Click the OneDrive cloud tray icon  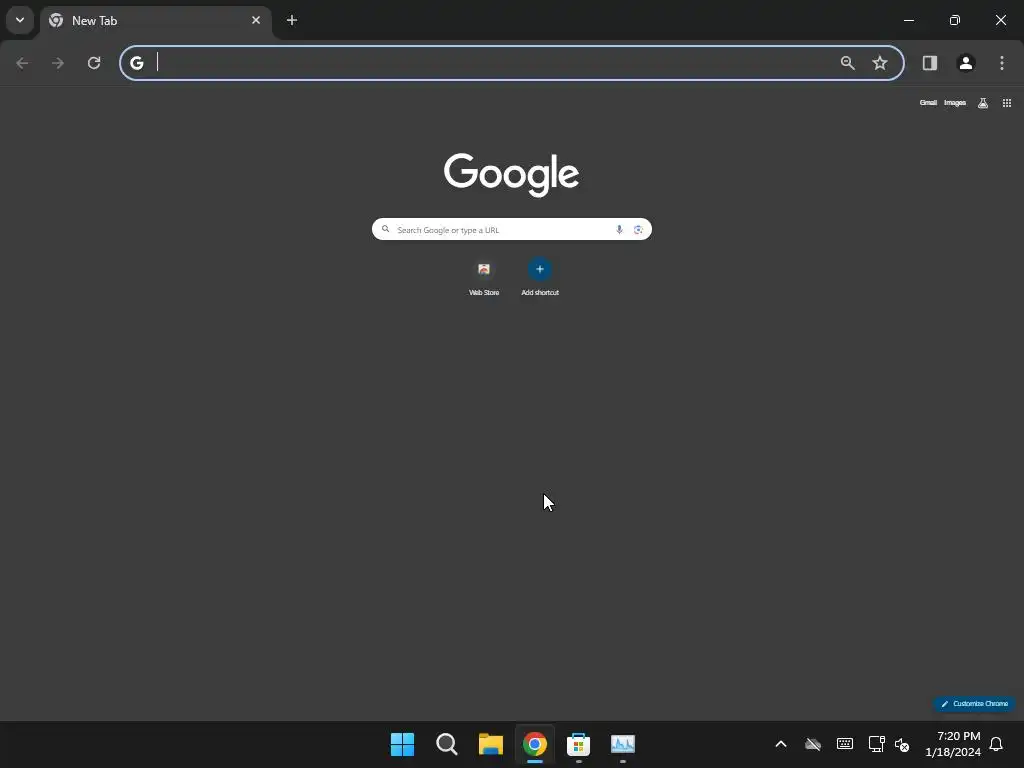coord(812,744)
